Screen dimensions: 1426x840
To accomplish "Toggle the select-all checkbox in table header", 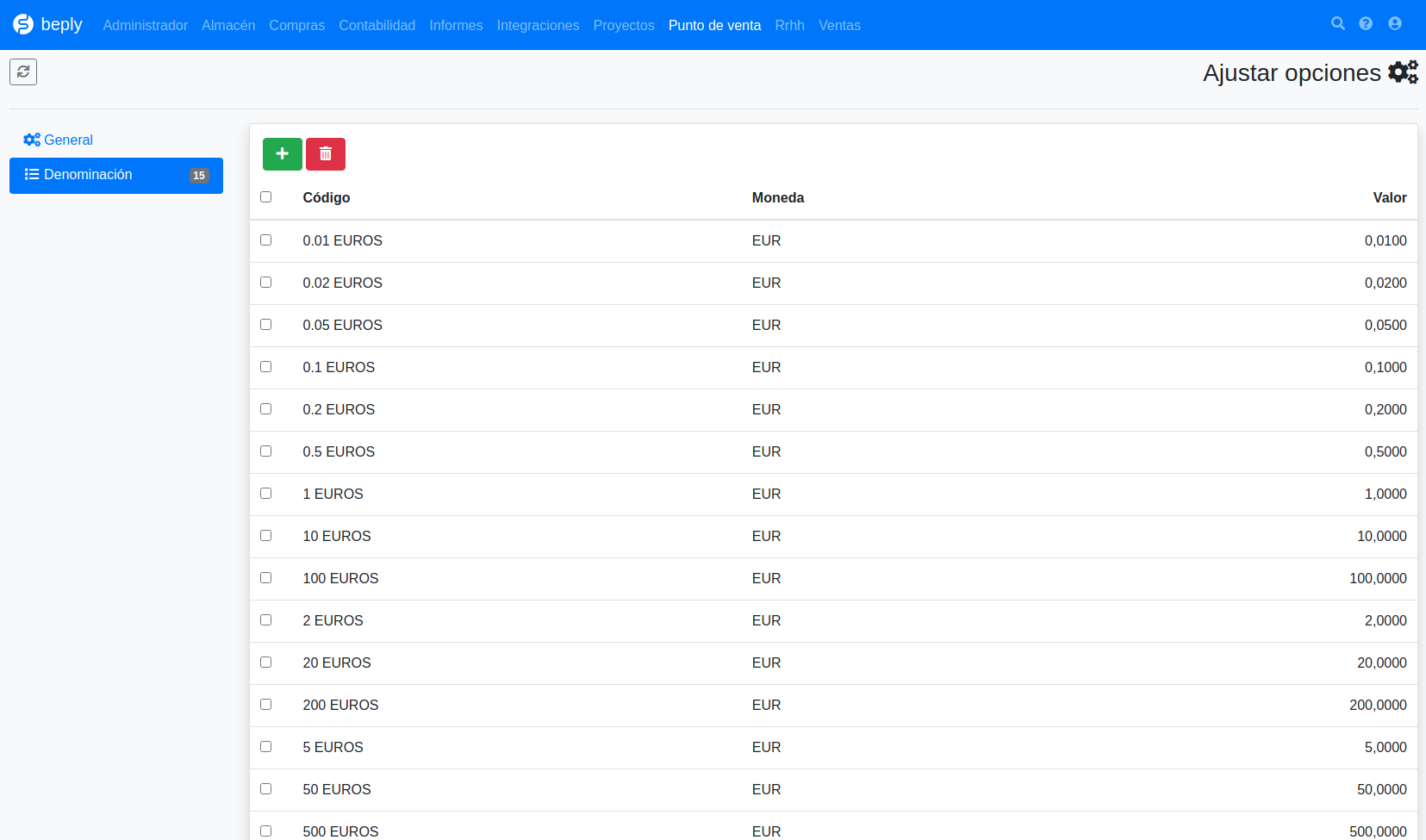I will (266, 197).
